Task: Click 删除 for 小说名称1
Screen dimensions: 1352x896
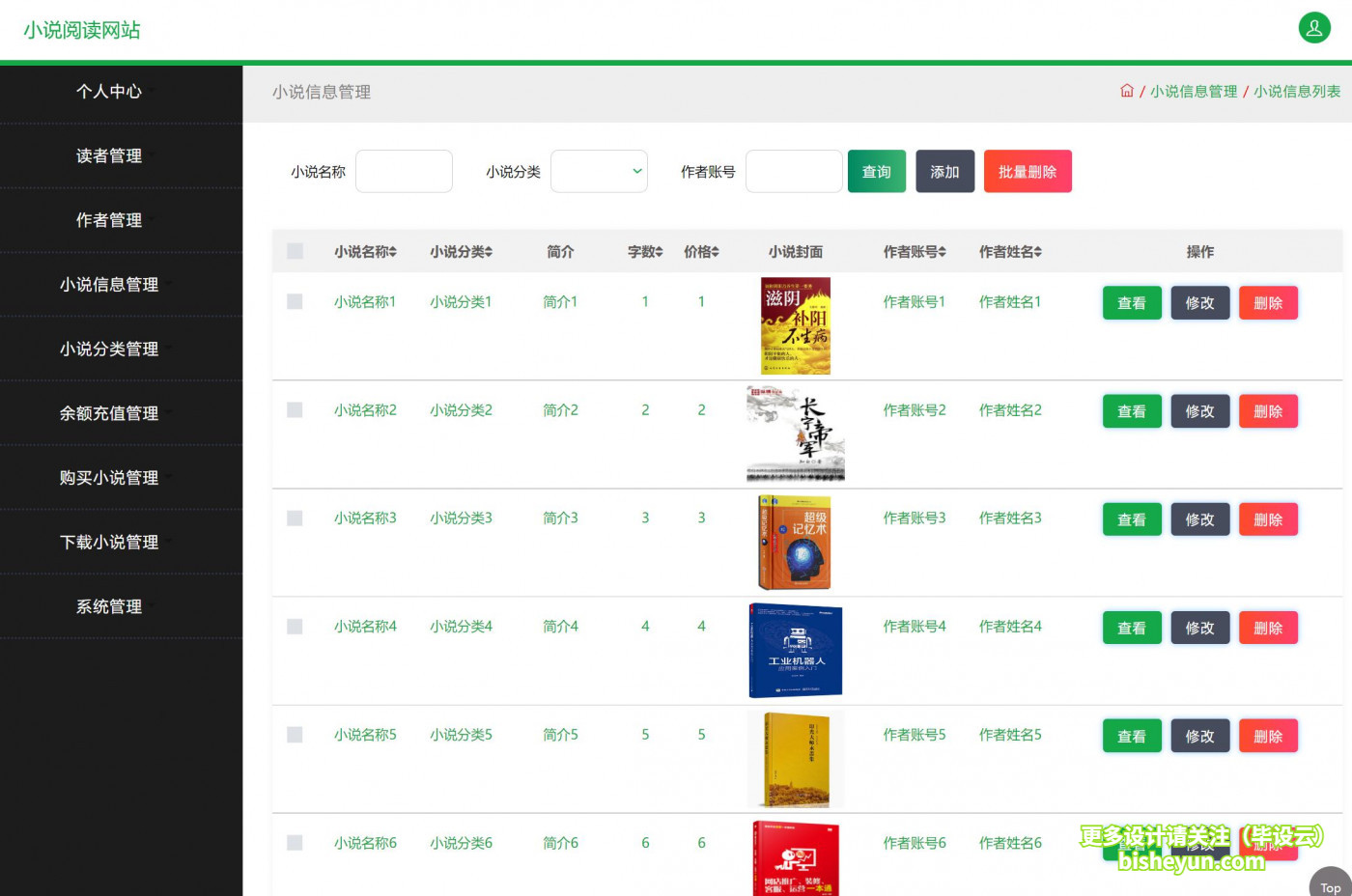Action: [x=1268, y=302]
